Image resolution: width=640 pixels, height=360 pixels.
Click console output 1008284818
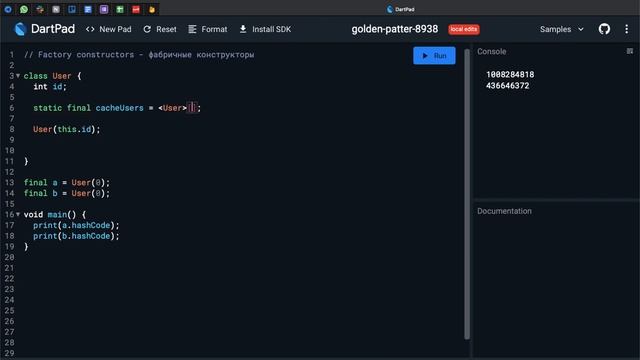click(x=510, y=75)
